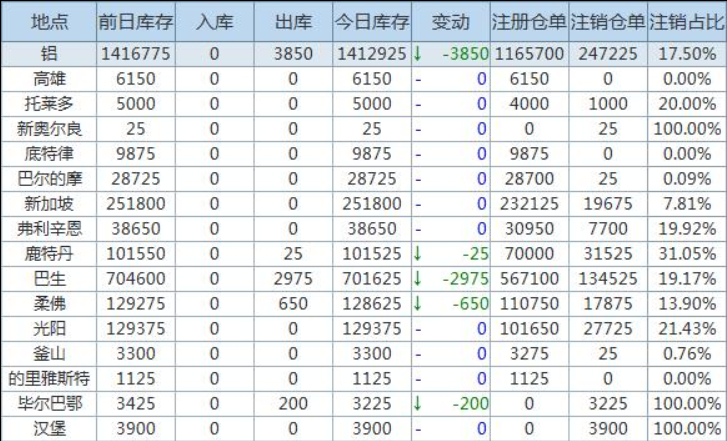Click the green down arrow in the 鹿特丹 row
This screenshot has height=441, width=727.
[417, 253]
